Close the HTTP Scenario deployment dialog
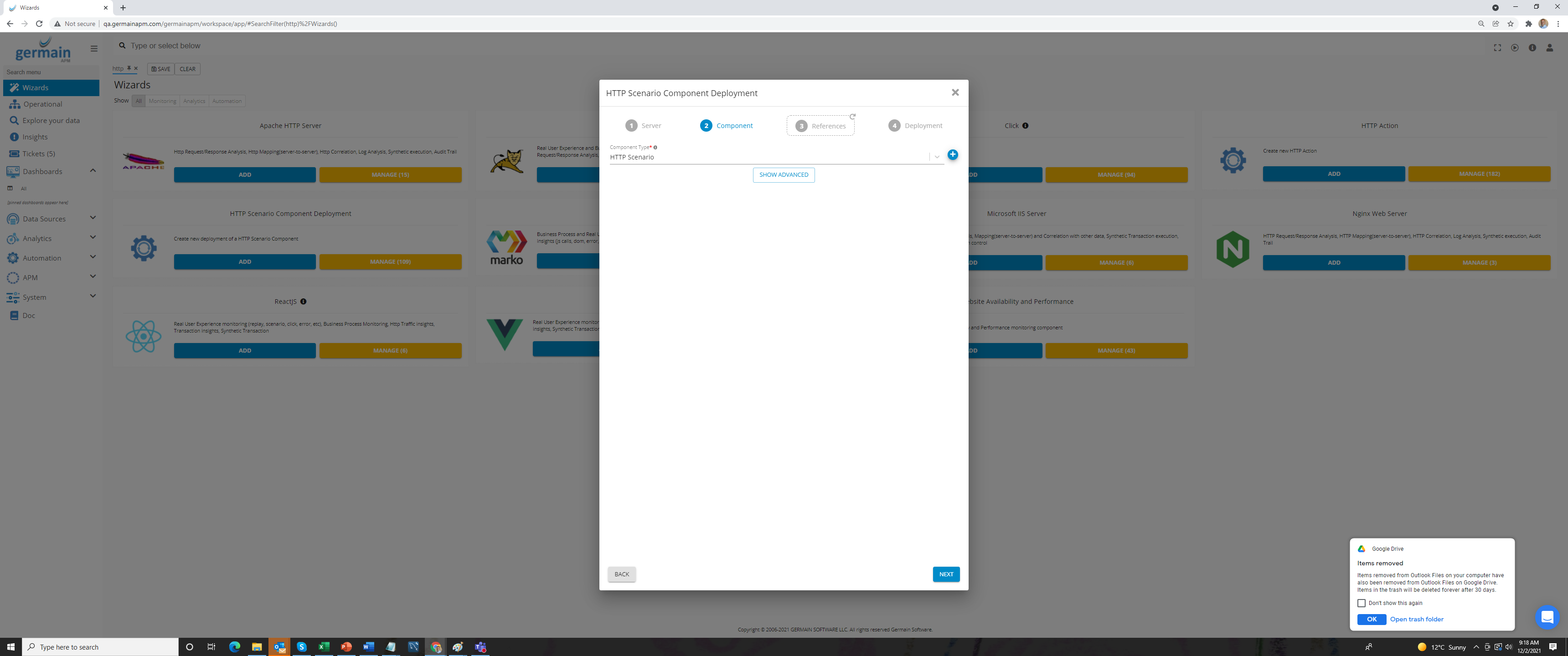The width and height of the screenshot is (1568, 656). click(x=955, y=92)
